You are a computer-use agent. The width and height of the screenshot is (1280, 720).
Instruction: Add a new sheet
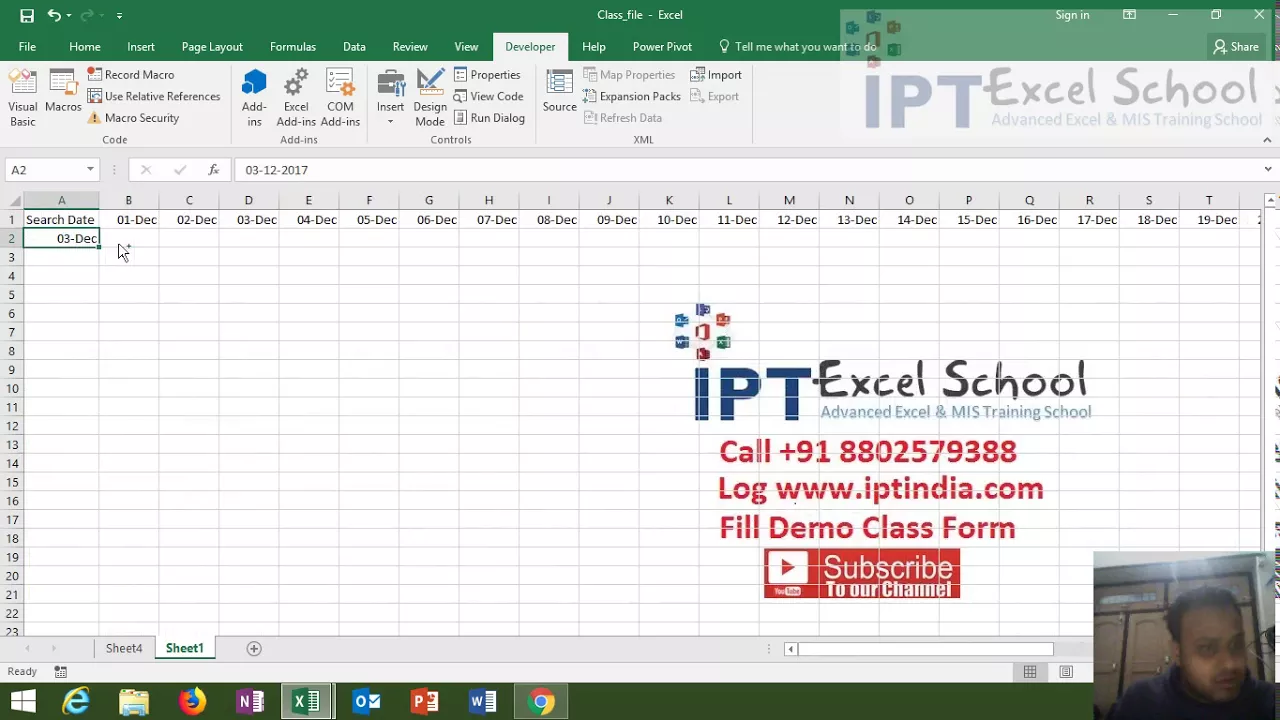(x=254, y=648)
